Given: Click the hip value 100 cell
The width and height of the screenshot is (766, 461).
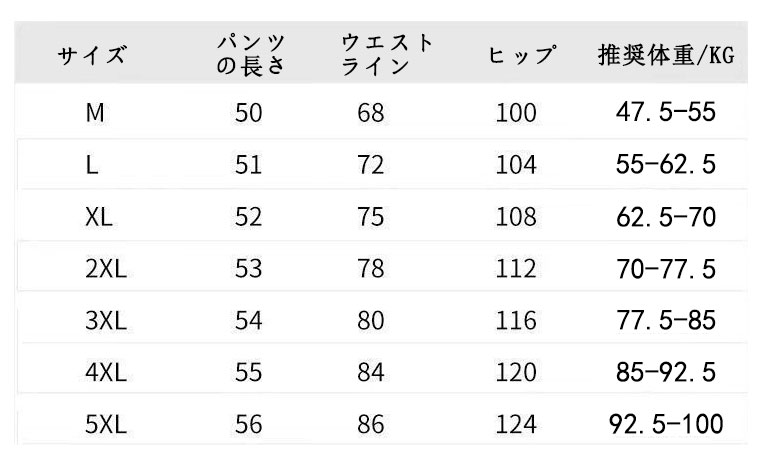Looking at the screenshot, I should 516,114.
